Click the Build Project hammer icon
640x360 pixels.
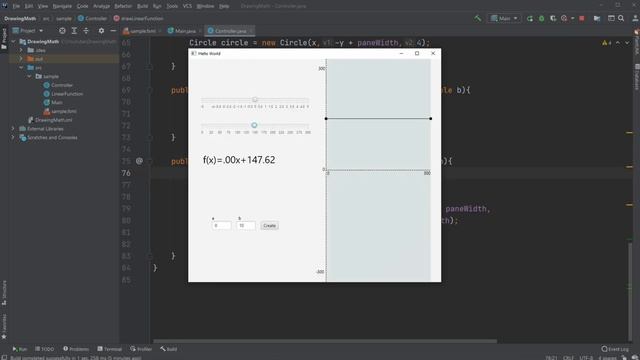[x=478, y=18]
